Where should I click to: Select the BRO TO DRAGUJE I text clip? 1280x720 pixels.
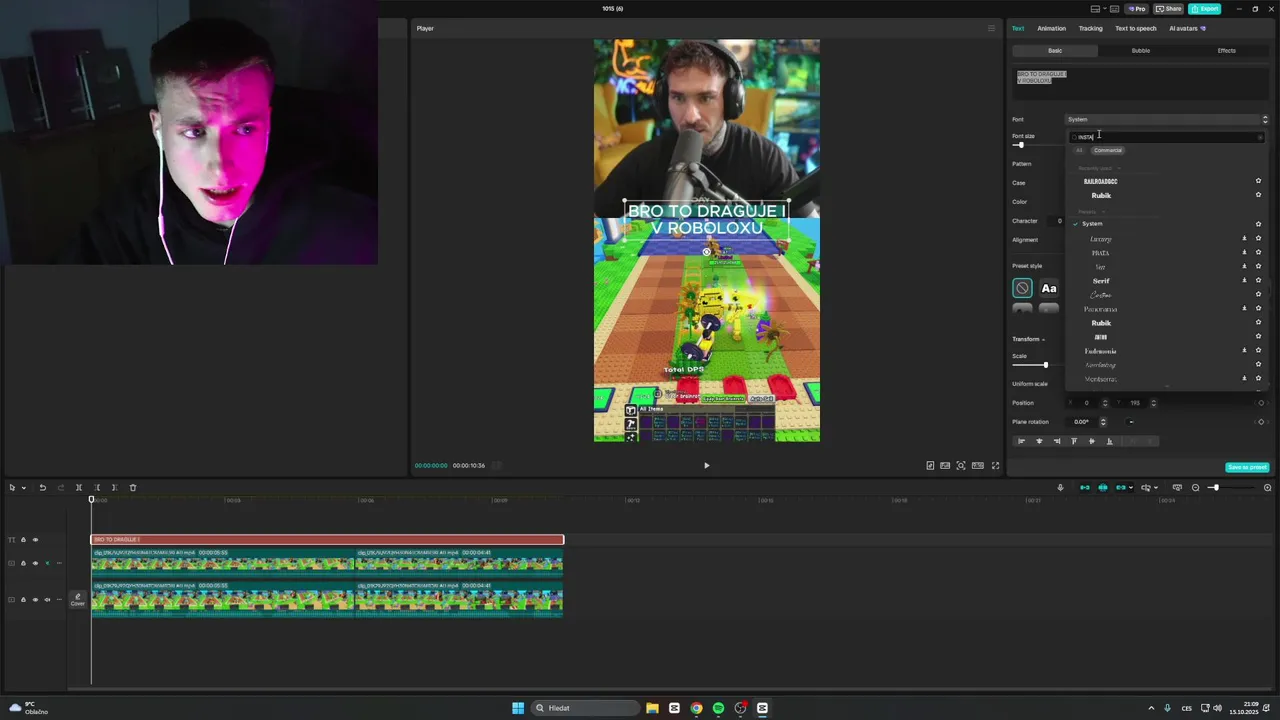(327, 540)
